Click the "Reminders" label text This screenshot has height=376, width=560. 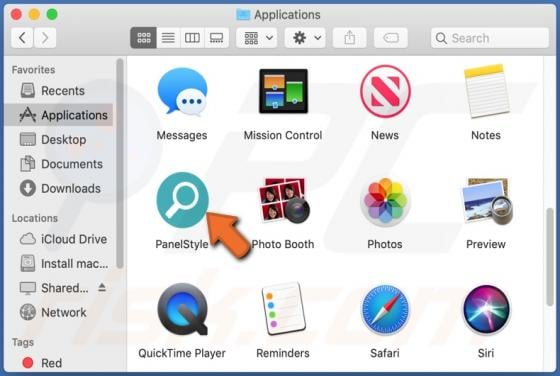click(283, 353)
